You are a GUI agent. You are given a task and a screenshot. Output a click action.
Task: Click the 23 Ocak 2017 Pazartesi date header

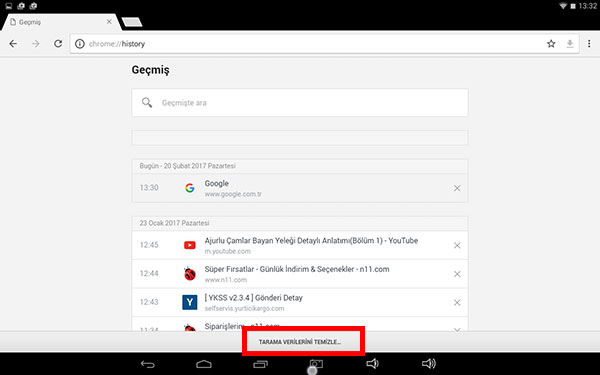coord(174,223)
